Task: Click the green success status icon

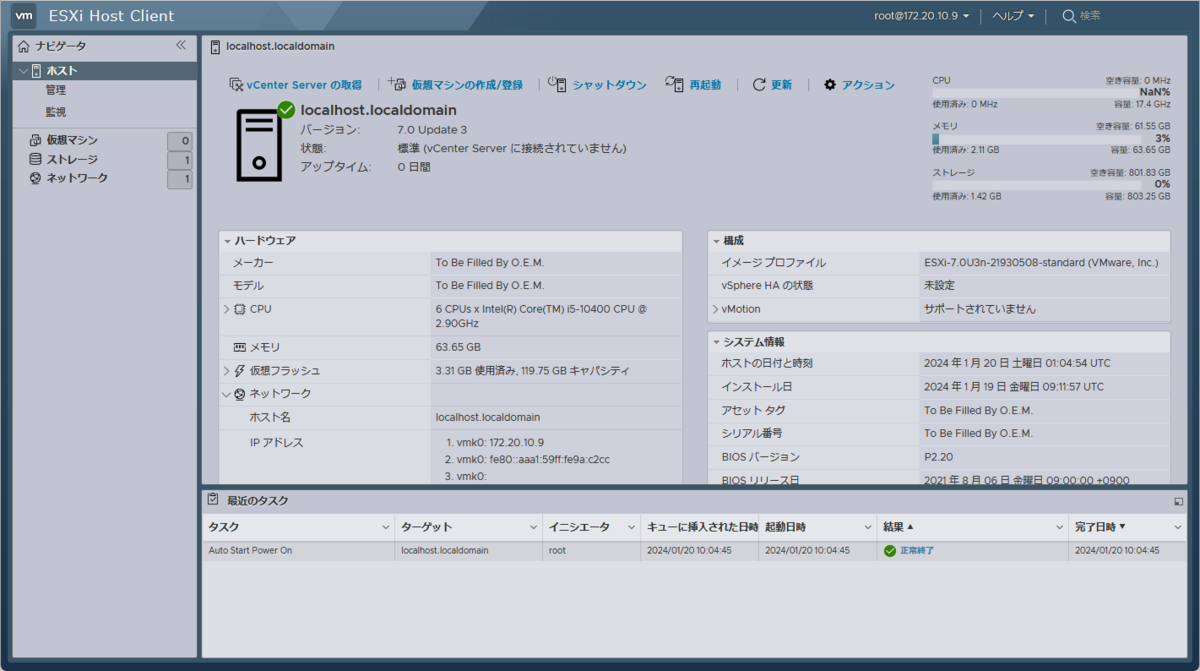Action: pyautogui.click(x=889, y=551)
